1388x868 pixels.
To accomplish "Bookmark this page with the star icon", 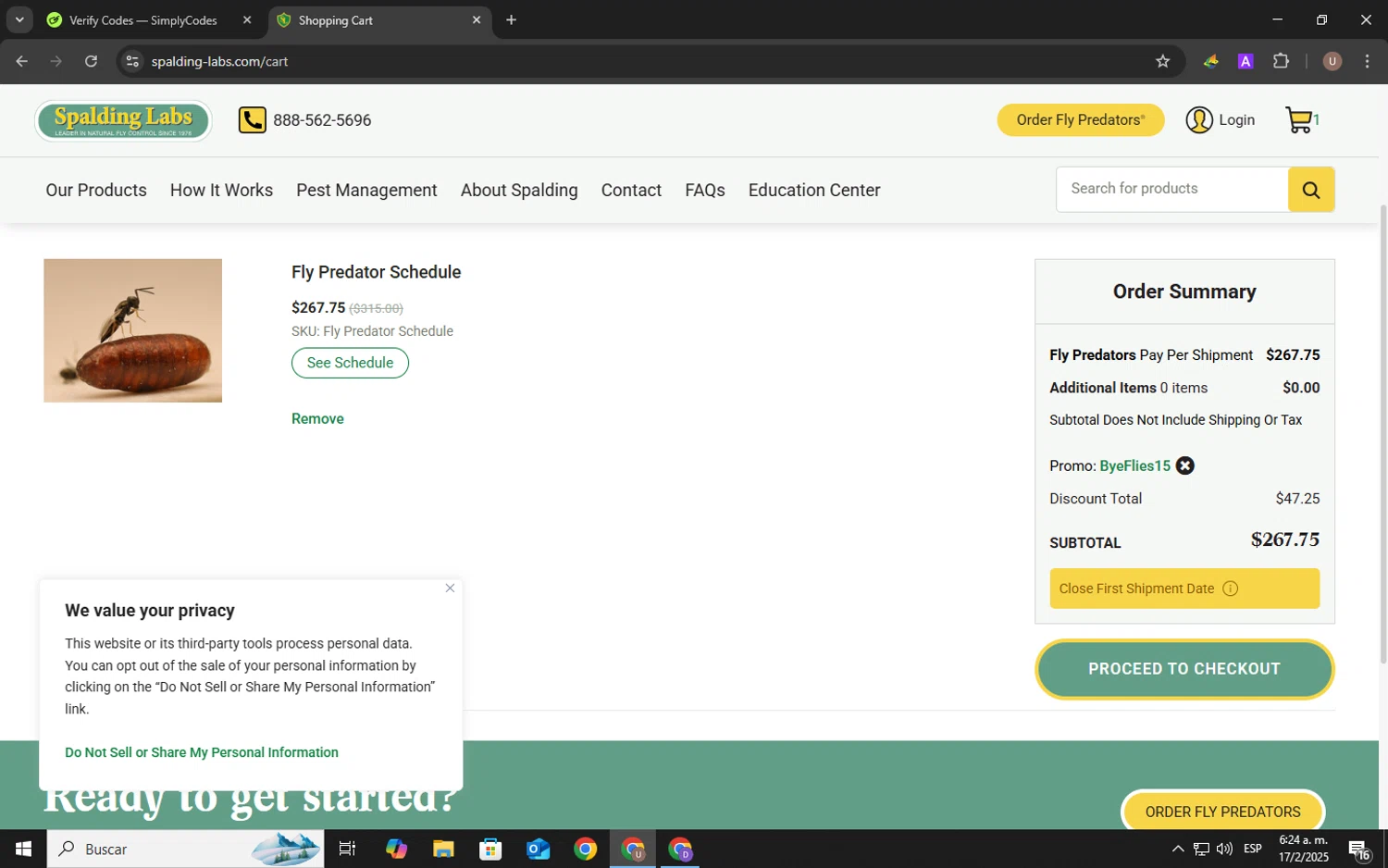I will coord(1162,61).
